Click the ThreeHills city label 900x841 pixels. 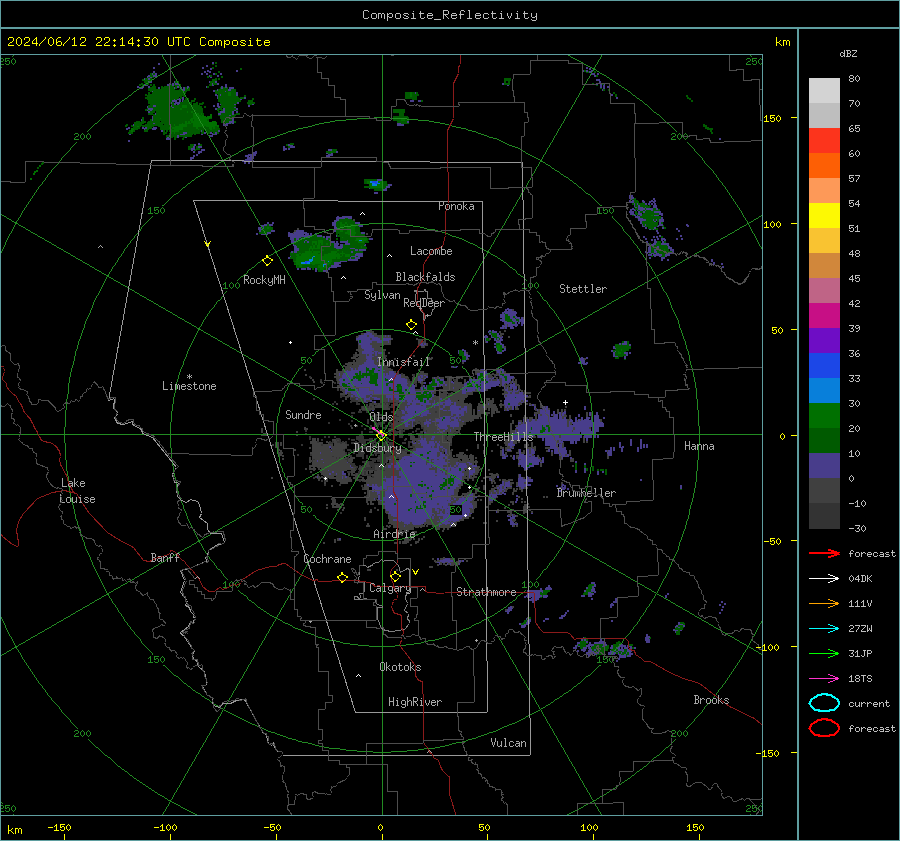[x=503, y=437]
